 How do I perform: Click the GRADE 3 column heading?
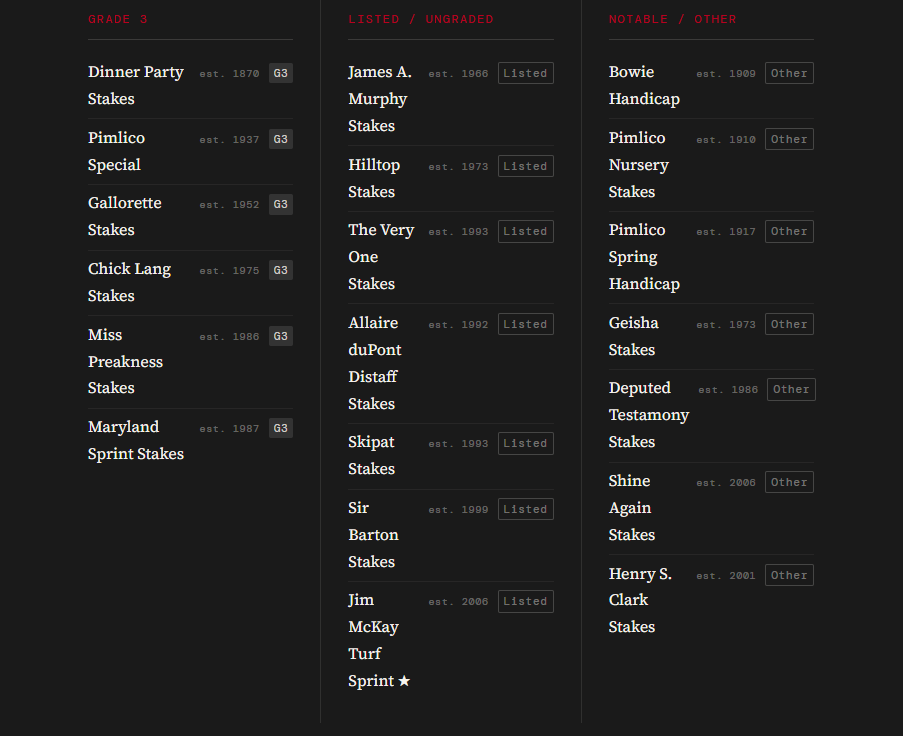coord(117,19)
